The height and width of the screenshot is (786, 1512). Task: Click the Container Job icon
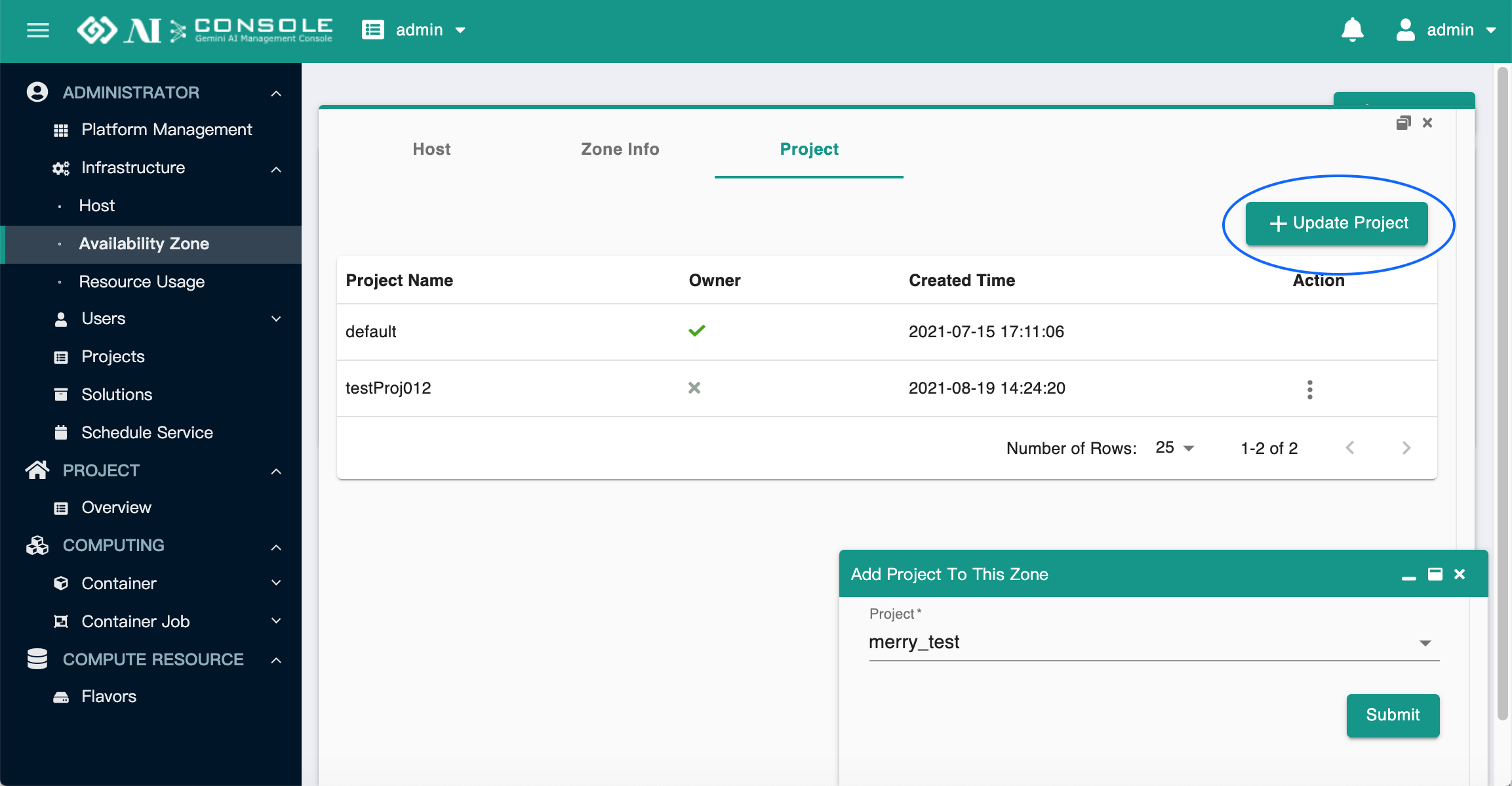[61, 621]
